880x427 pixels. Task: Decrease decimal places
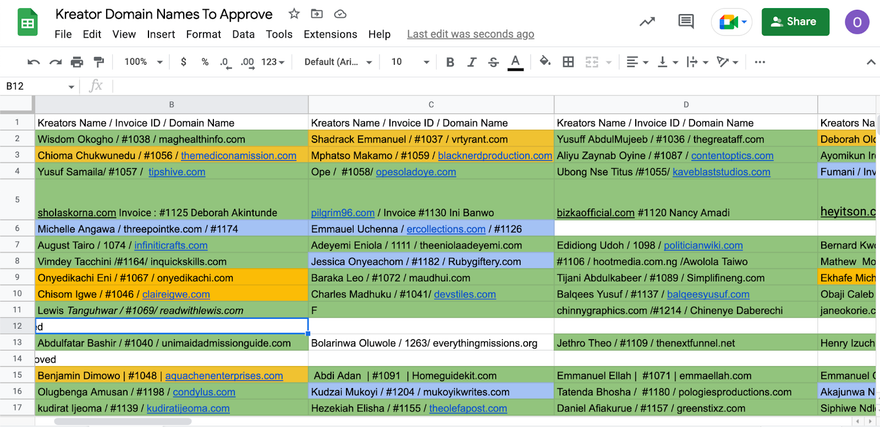(x=226, y=62)
